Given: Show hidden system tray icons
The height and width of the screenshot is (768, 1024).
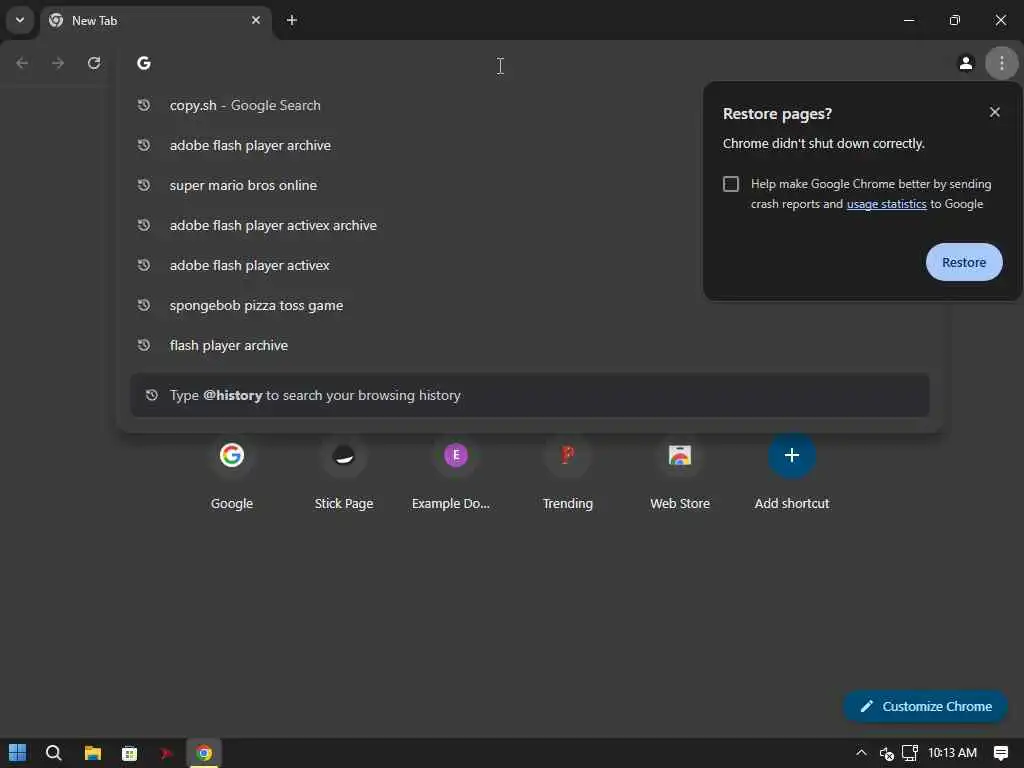Looking at the screenshot, I should point(861,753).
